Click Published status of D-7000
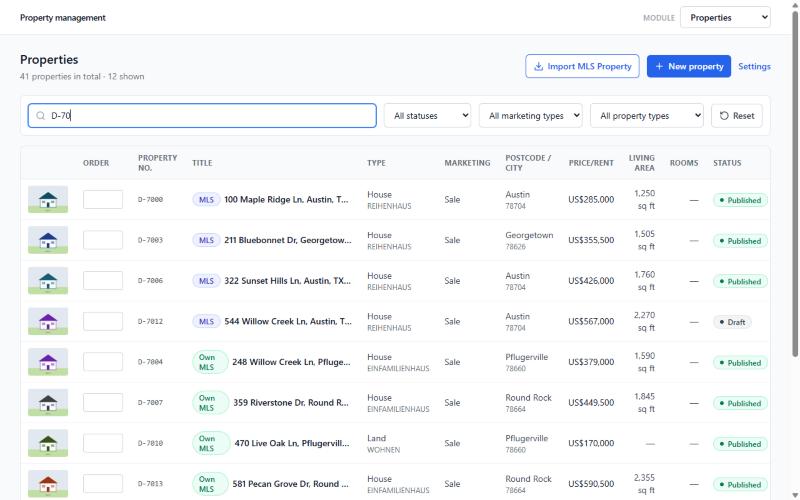The image size is (800, 500). [740, 200]
